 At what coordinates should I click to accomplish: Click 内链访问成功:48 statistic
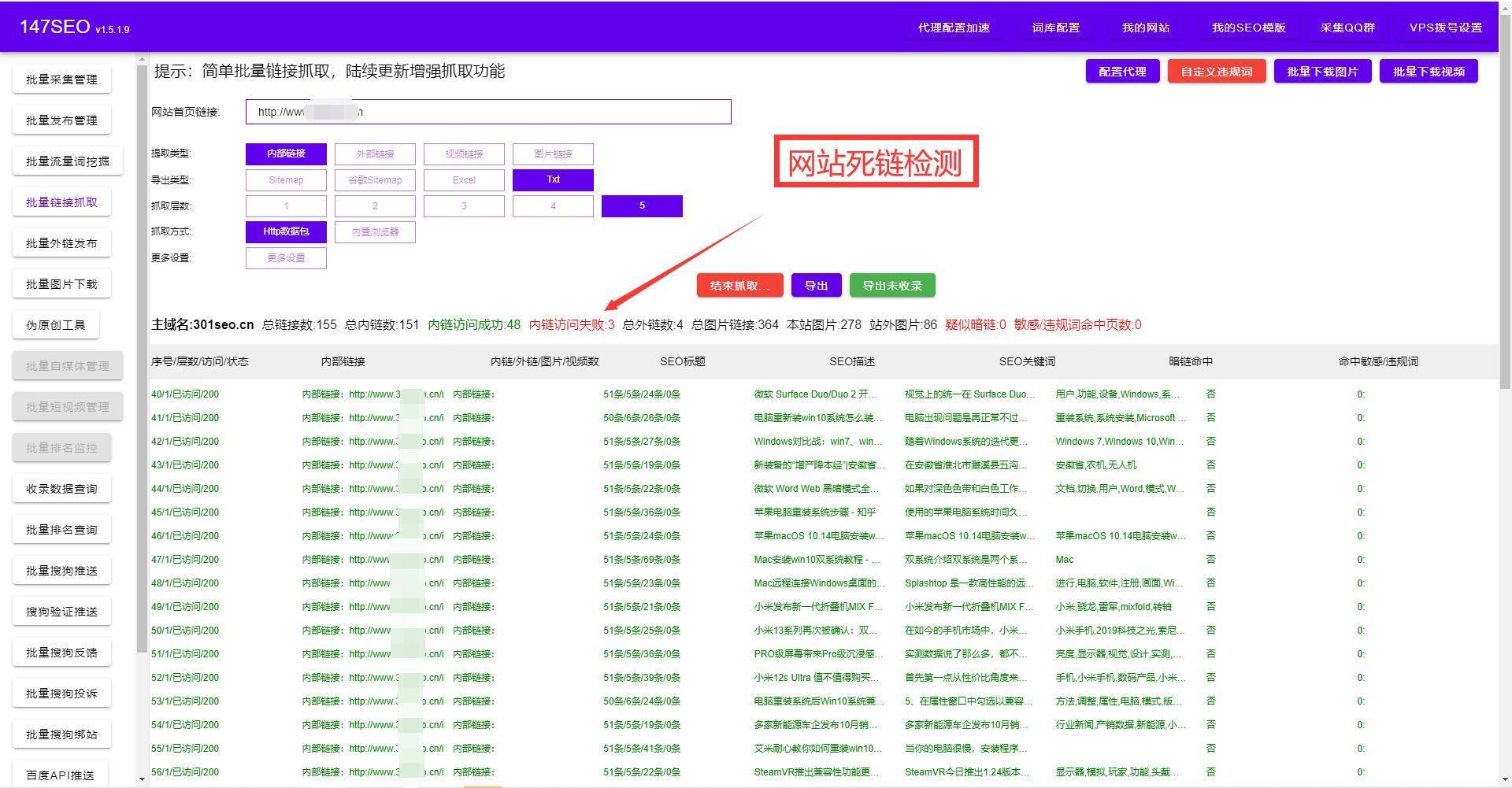474,324
